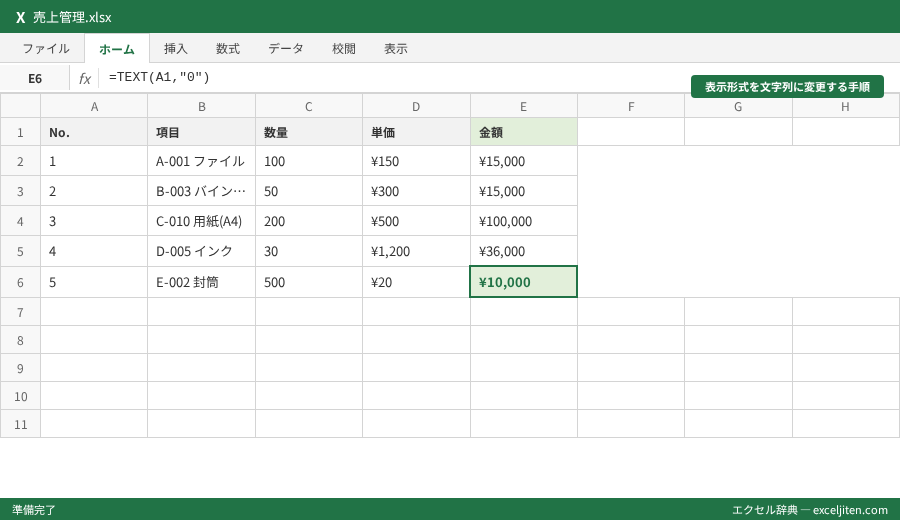Switch to the ホーム tab

point(117,49)
